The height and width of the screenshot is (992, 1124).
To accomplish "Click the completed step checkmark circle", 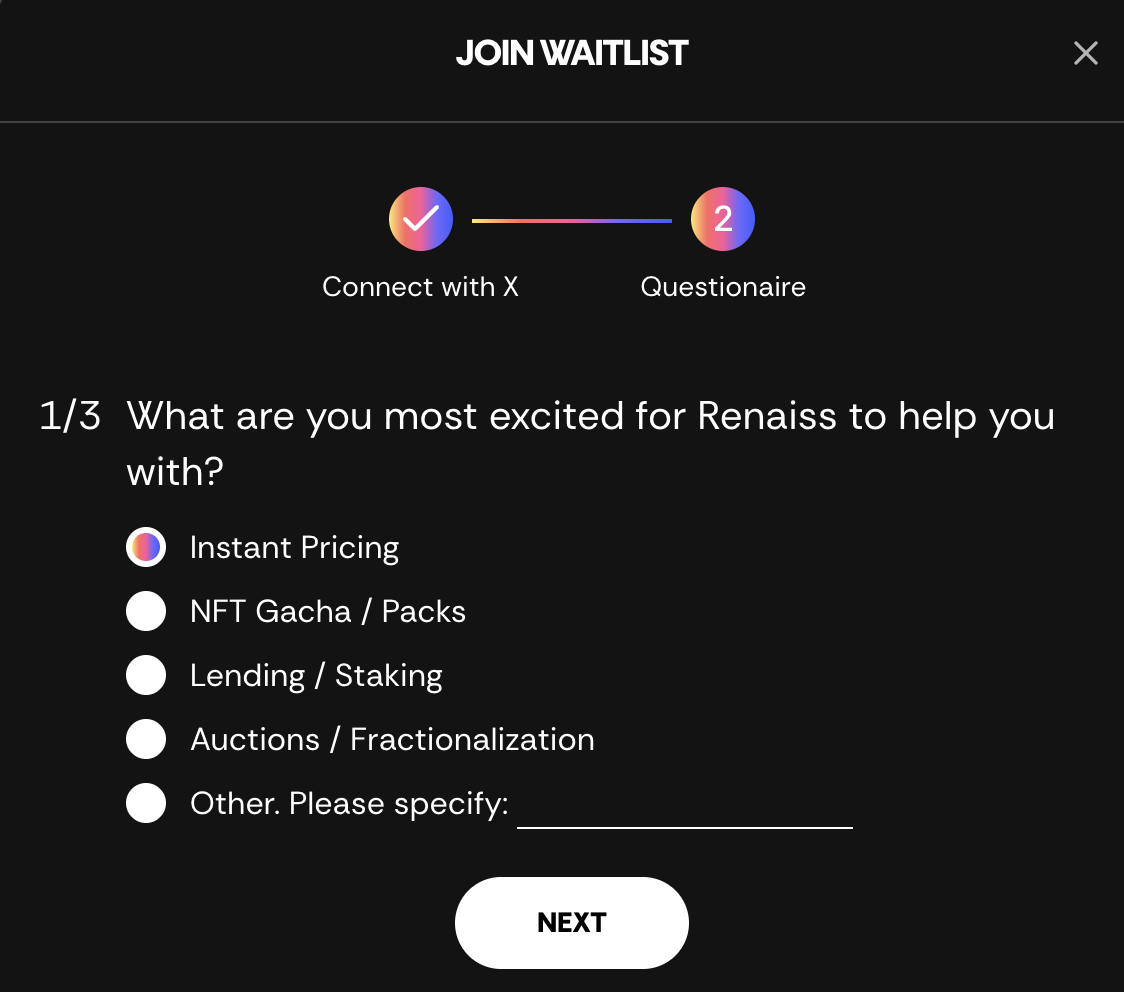I will pos(421,219).
